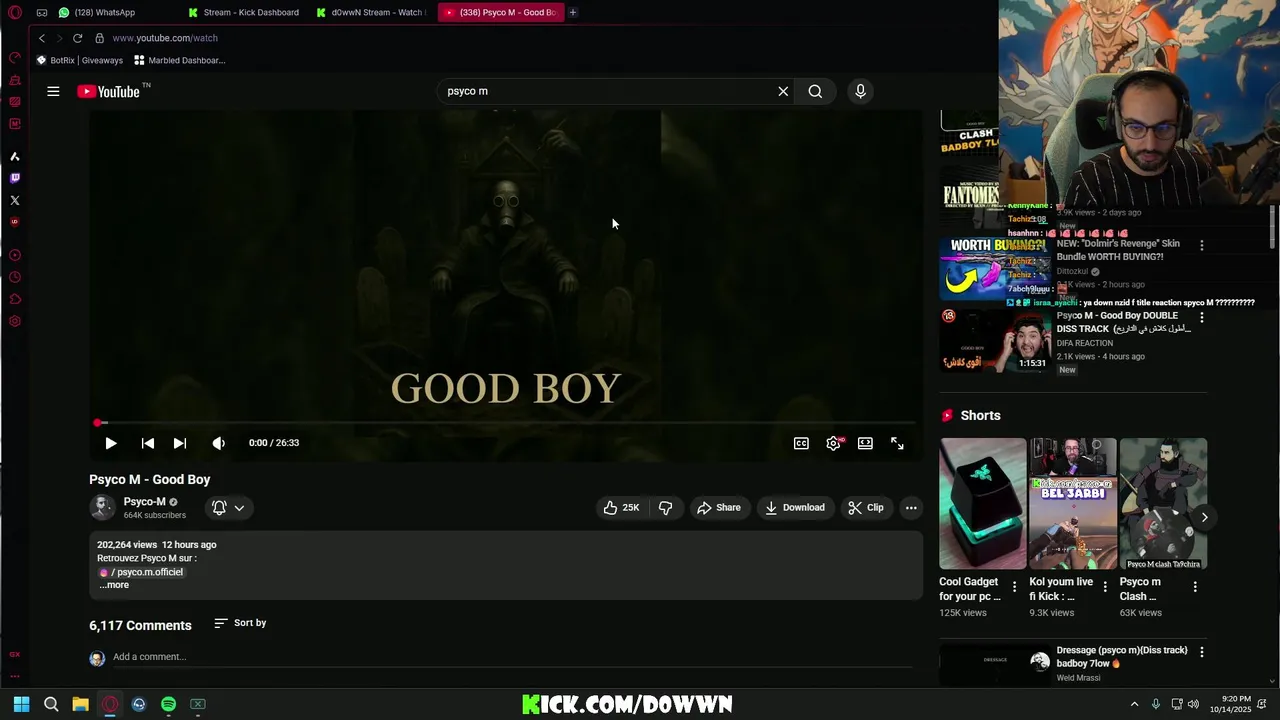Open Opera sidebar settings gear
The height and width of the screenshot is (720, 1280).
14,321
